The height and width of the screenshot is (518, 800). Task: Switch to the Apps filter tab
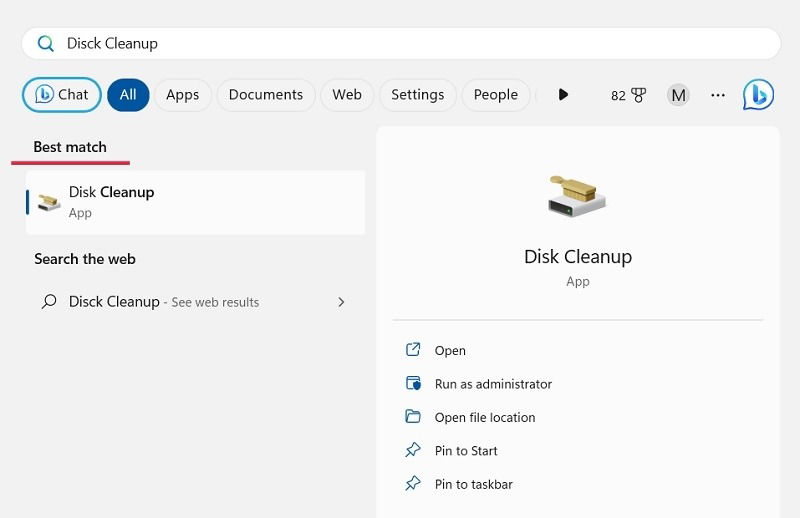click(x=183, y=95)
